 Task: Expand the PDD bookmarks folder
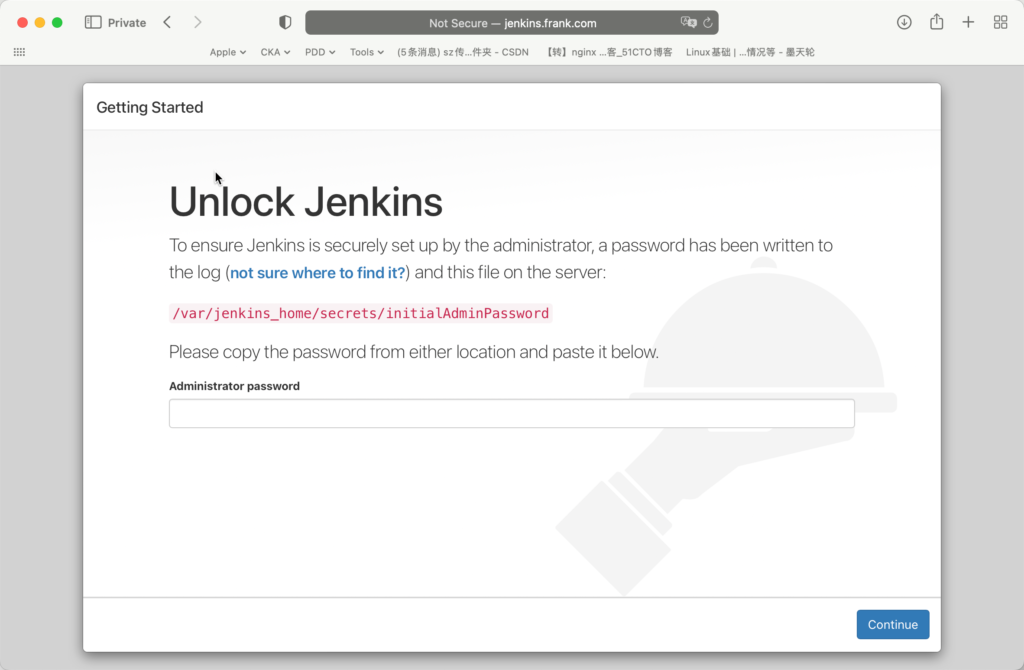tap(320, 52)
